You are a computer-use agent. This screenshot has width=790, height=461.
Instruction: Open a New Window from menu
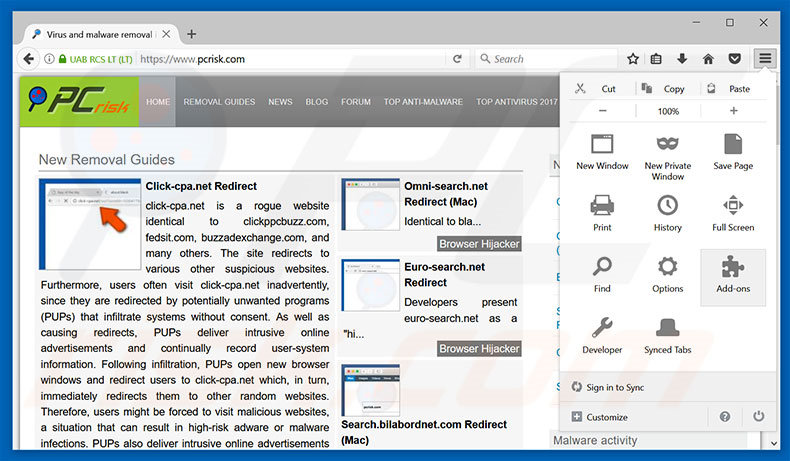coord(602,152)
